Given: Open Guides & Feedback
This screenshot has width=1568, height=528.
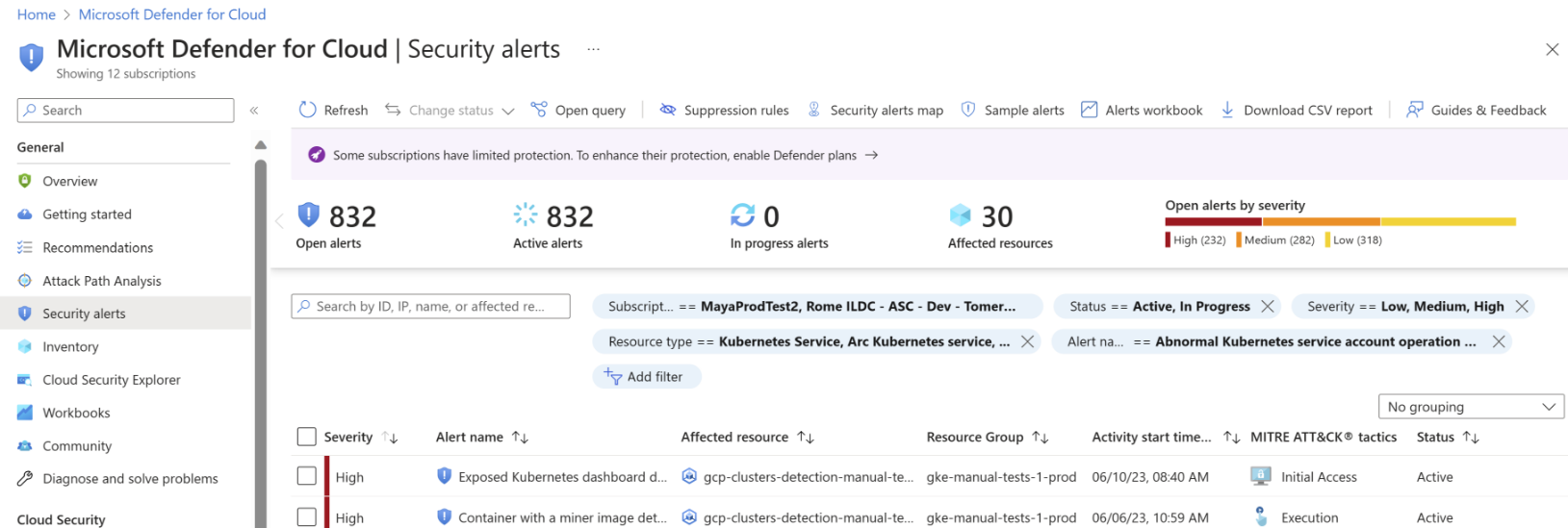Looking at the screenshot, I should (x=1477, y=111).
